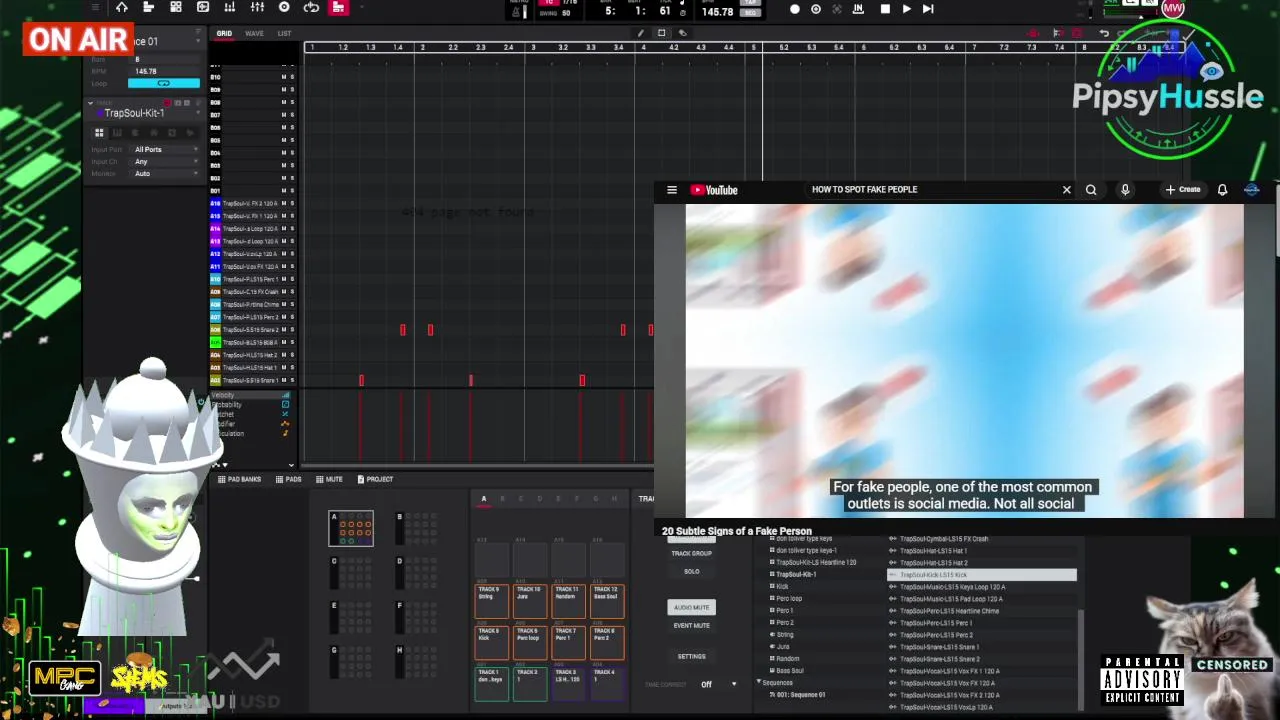
Task: Click the Play Start button
Action: click(928, 9)
